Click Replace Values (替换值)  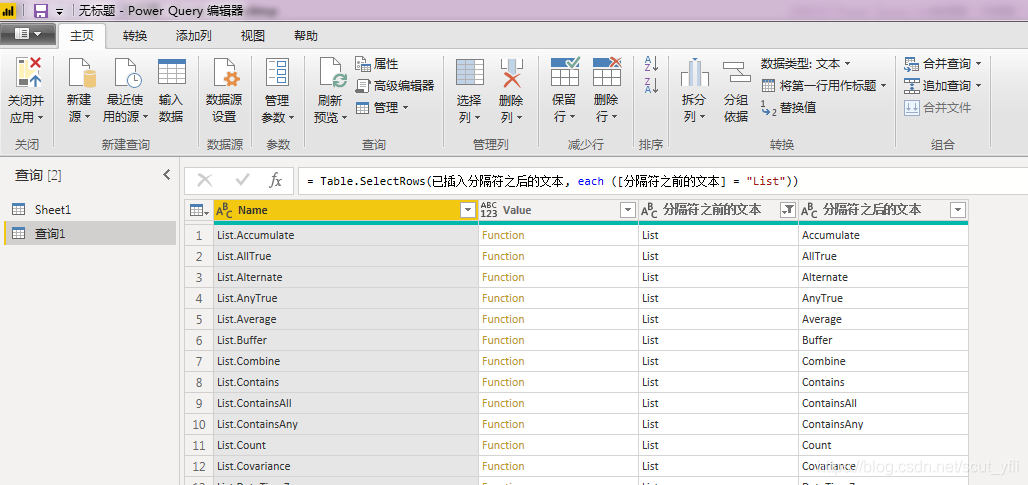tap(789, 107)
